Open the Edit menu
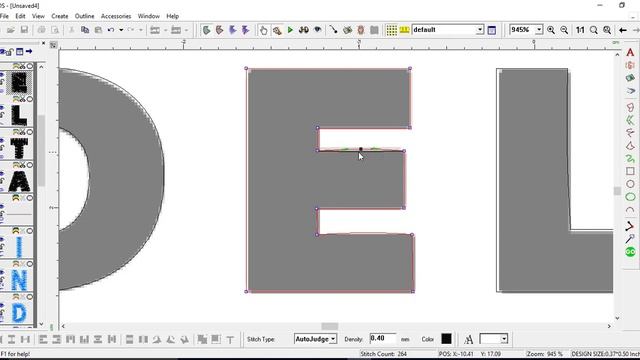 click(x=20, y=16)
